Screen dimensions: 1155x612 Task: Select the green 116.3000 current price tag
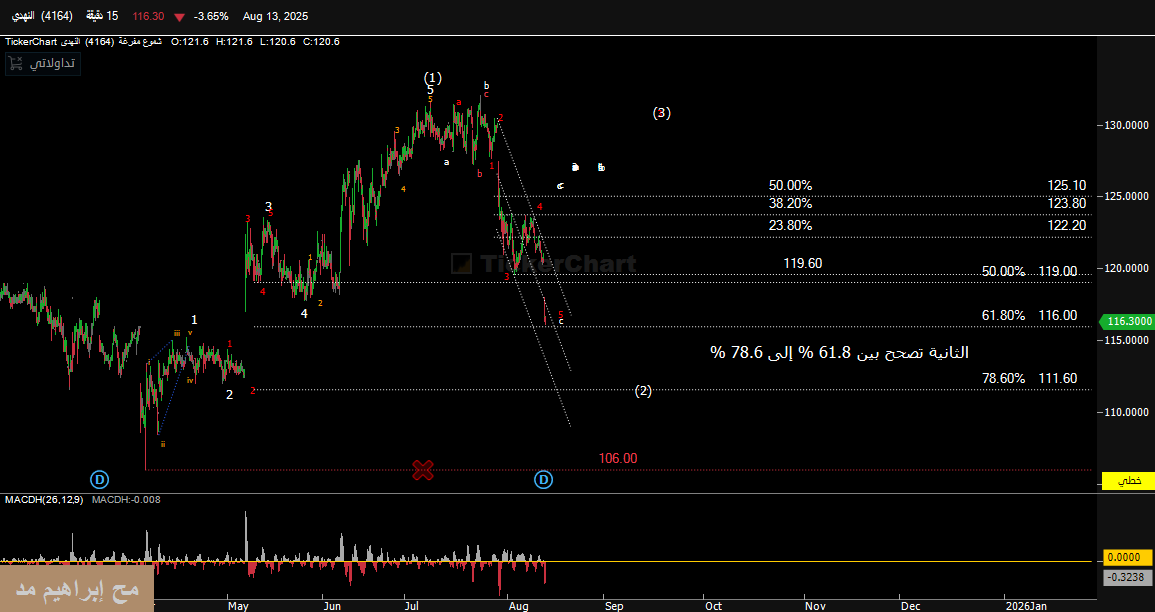1126,322
